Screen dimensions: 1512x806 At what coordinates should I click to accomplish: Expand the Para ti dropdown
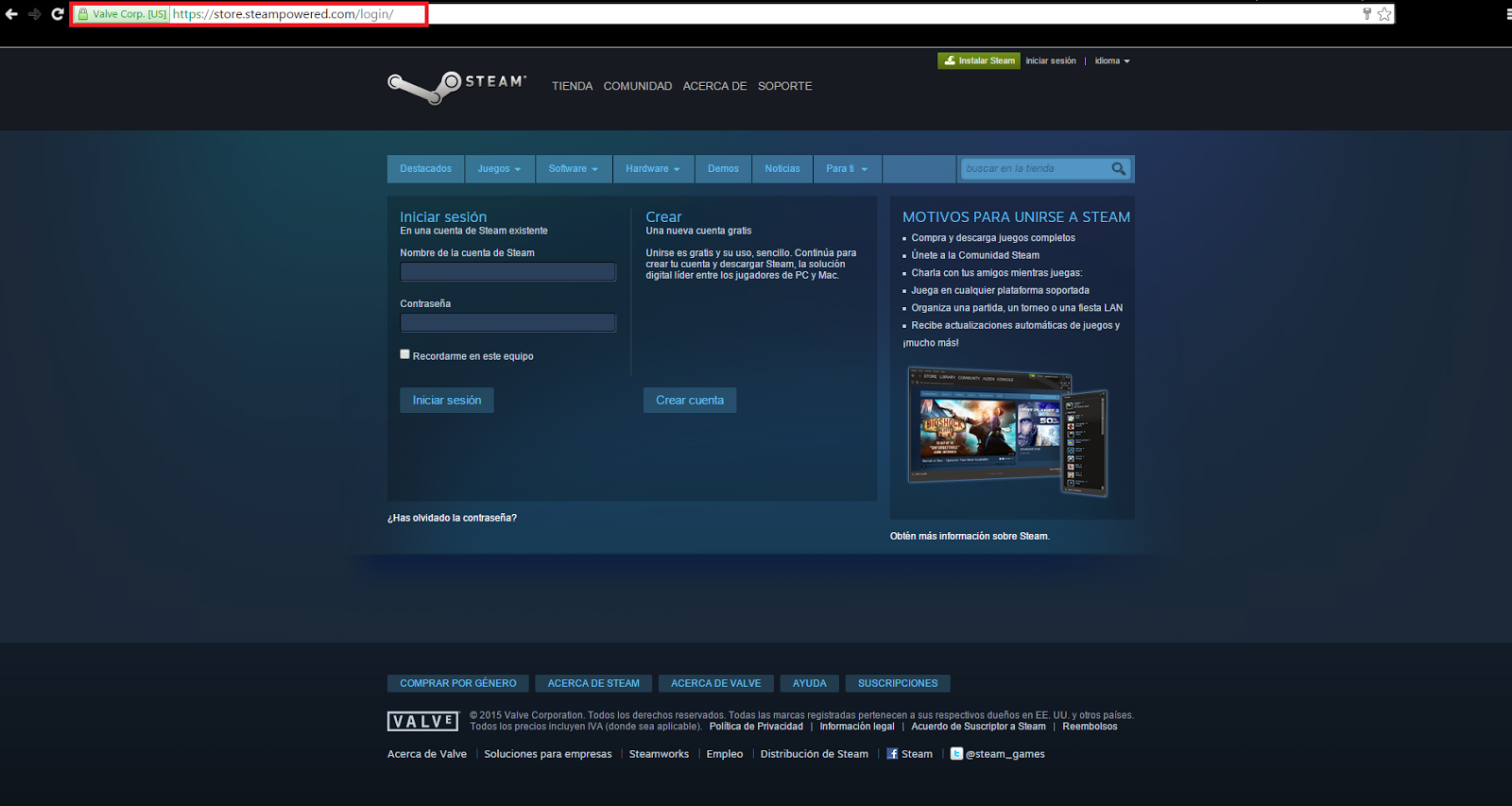pos(847,169)
